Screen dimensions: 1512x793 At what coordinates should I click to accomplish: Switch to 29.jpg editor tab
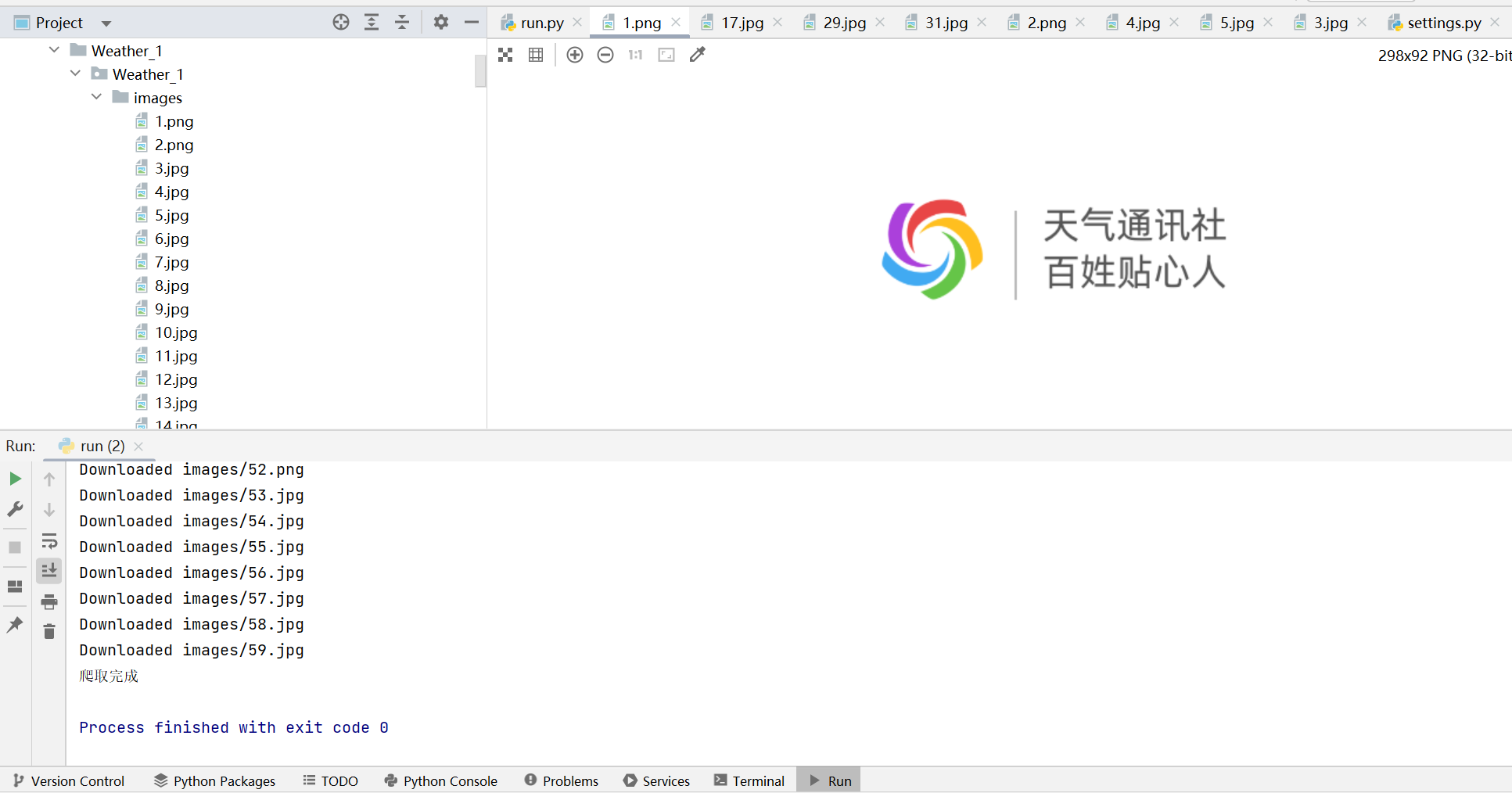(x=844, y=23)
